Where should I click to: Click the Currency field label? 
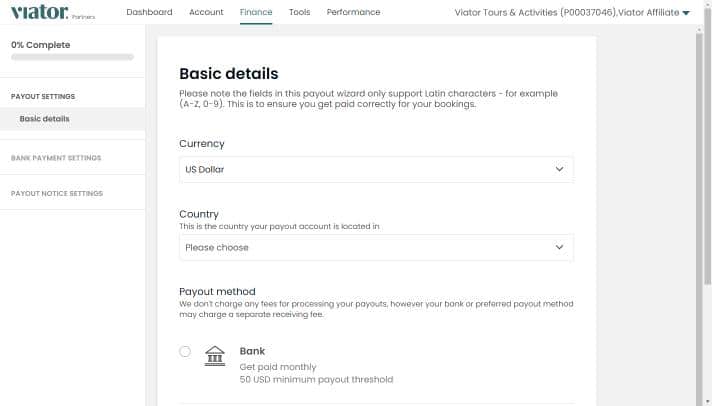pos(202,144)
